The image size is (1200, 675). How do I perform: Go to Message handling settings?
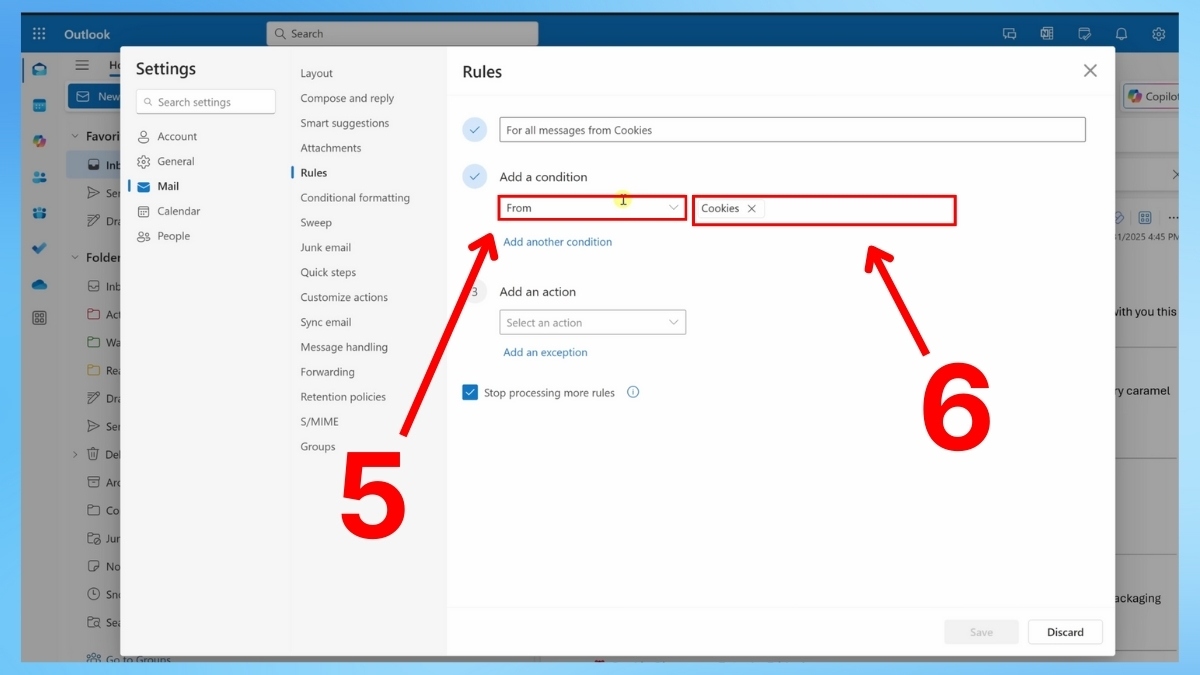(344, 347)
